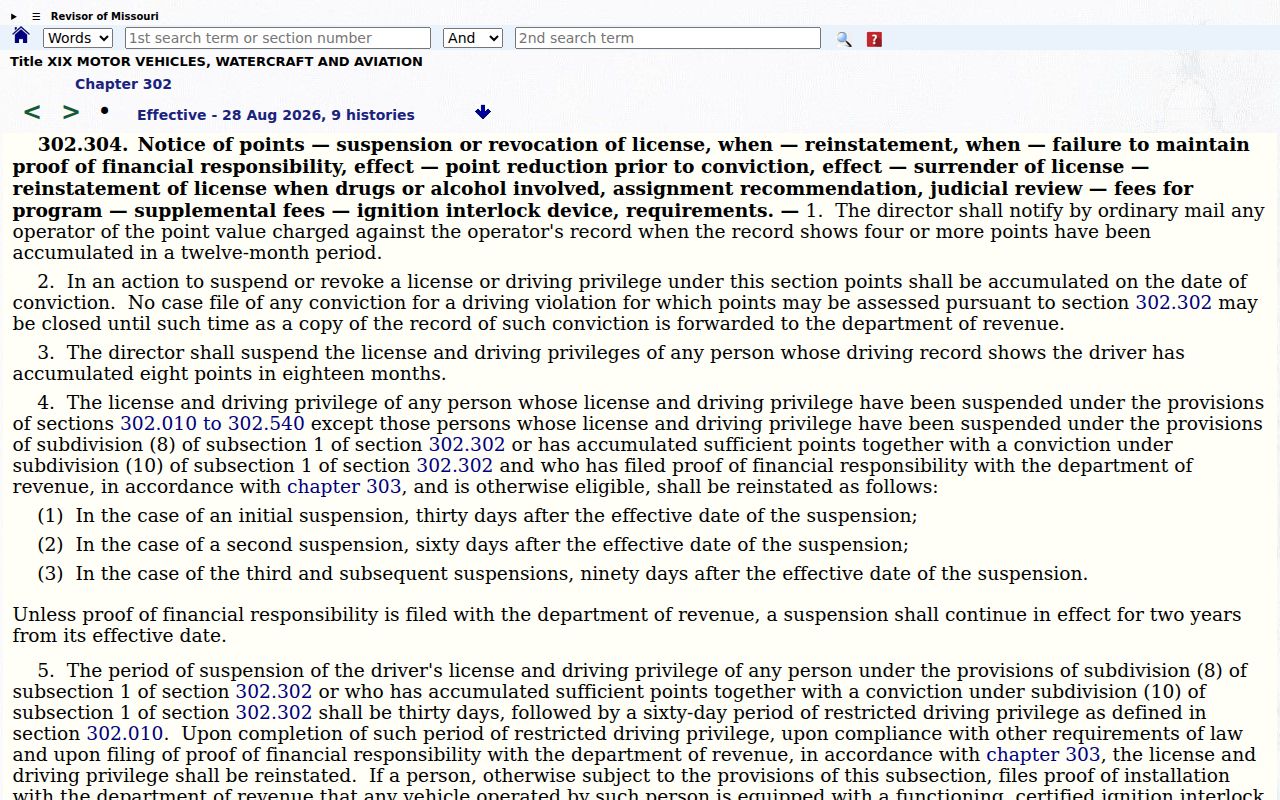
Task: Go to previous section with left arrow
Action: pos(32,112)
